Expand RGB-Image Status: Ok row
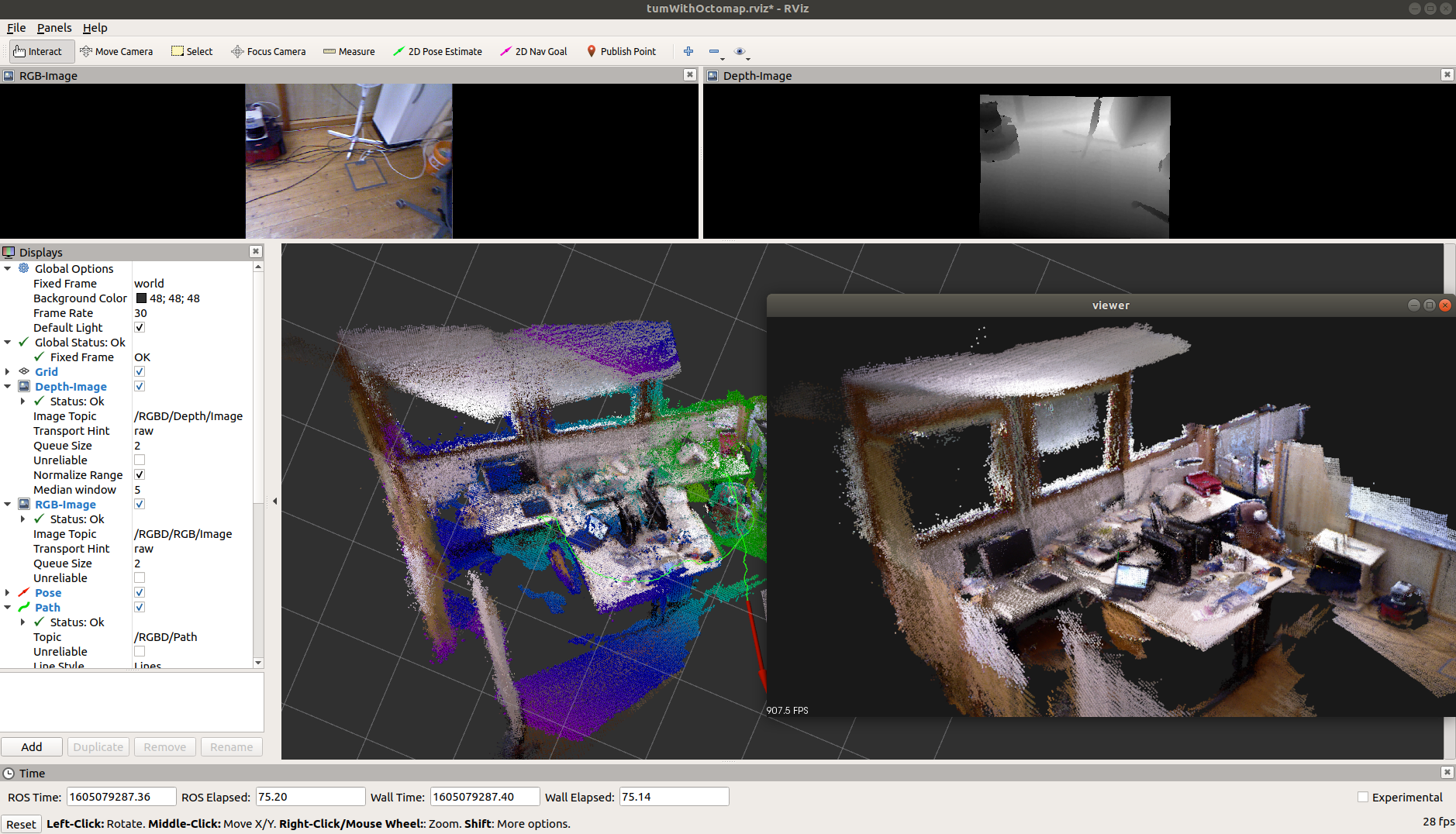 pos(22,519)
